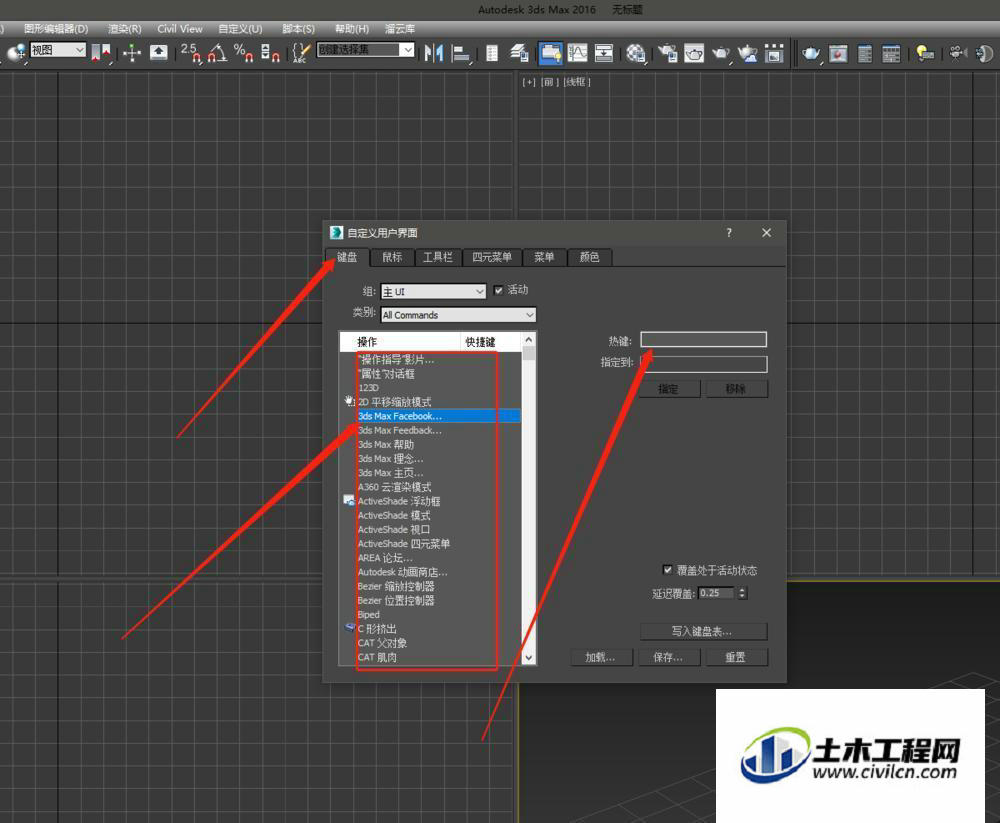Viewport: 1000px width, 823px height.
Task: Click the Render Production teapot icon
Action: (x=721, y=53)
